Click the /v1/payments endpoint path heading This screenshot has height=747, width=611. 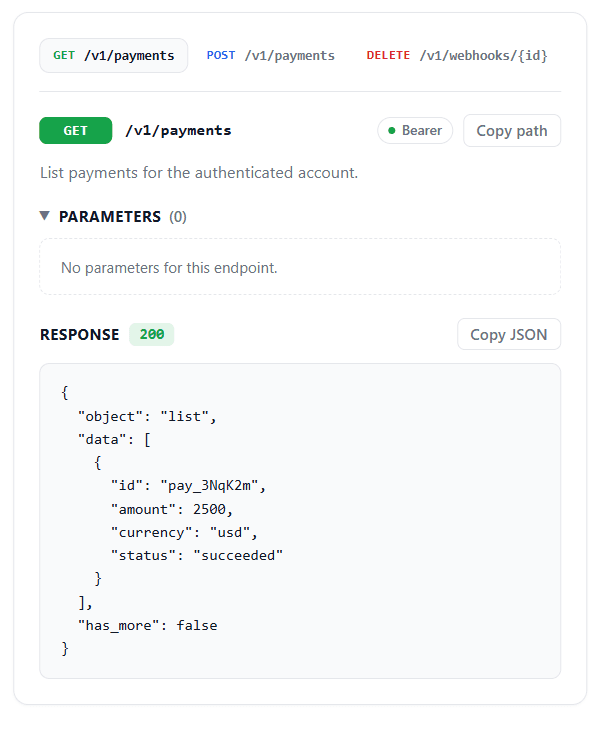(x=178, y=131)
